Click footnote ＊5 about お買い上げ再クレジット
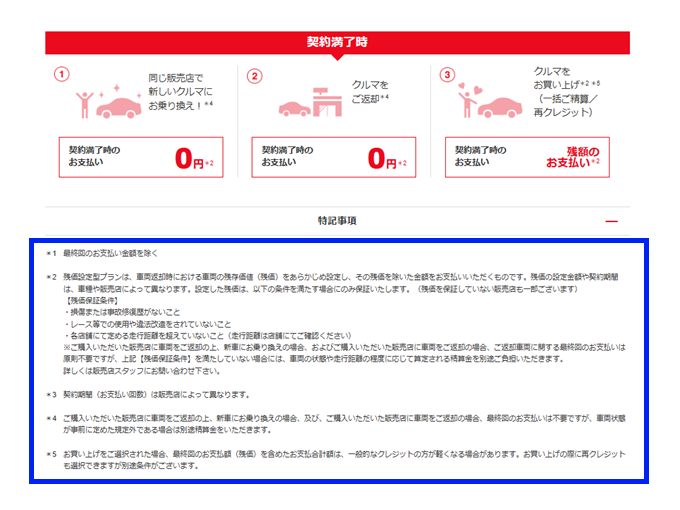 (340, 459)
